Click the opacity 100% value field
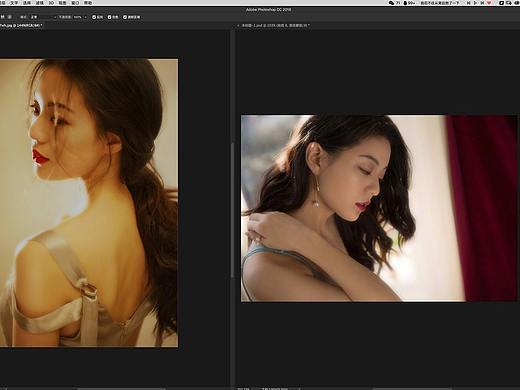Image resolution: width=520 pixels, height=390 pixels. tap(78, 17)
